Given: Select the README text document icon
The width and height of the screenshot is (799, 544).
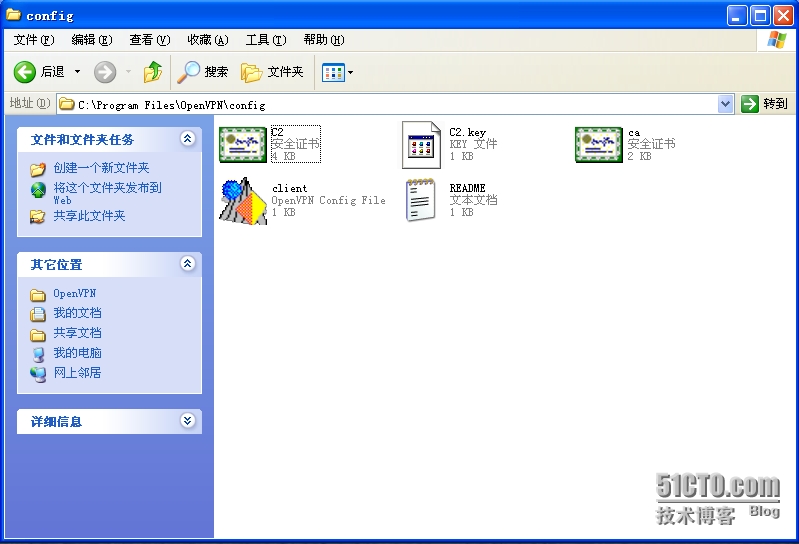Looking at the screenshot, I should point(421,200).
